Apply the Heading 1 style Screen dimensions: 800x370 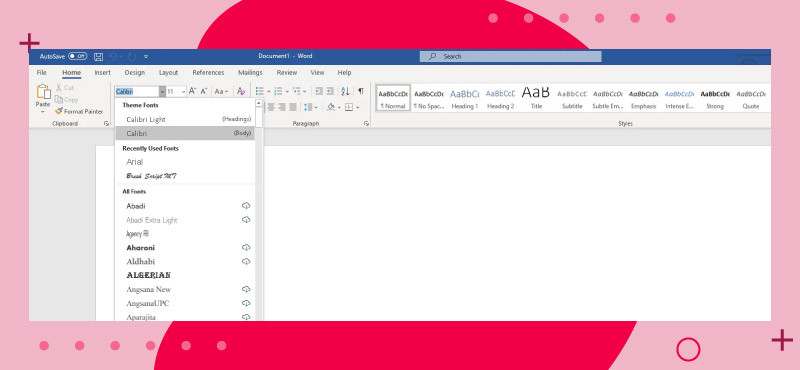pyautogui.click(x=464, y=98)
